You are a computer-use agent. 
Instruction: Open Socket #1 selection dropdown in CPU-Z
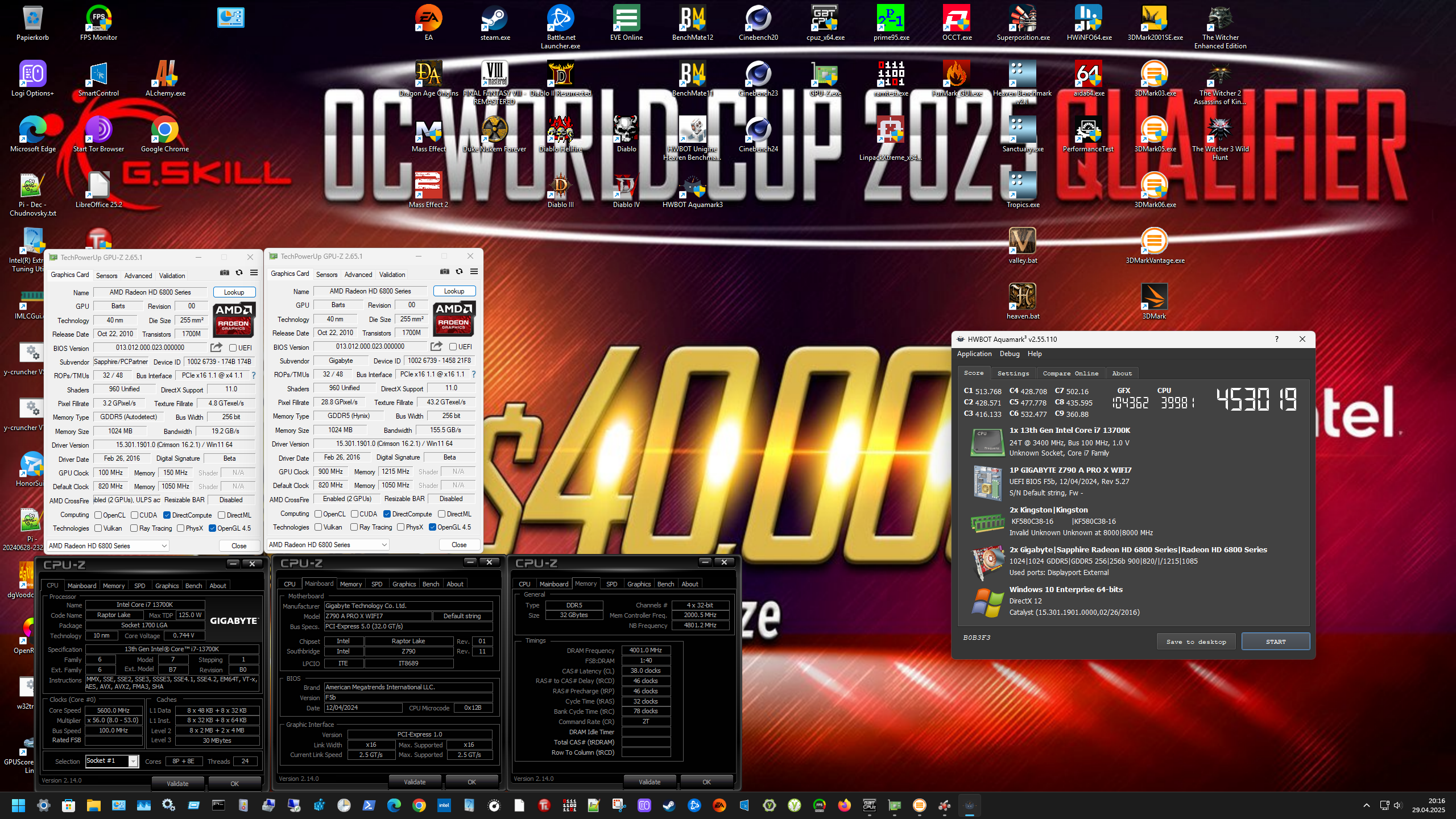133,761
